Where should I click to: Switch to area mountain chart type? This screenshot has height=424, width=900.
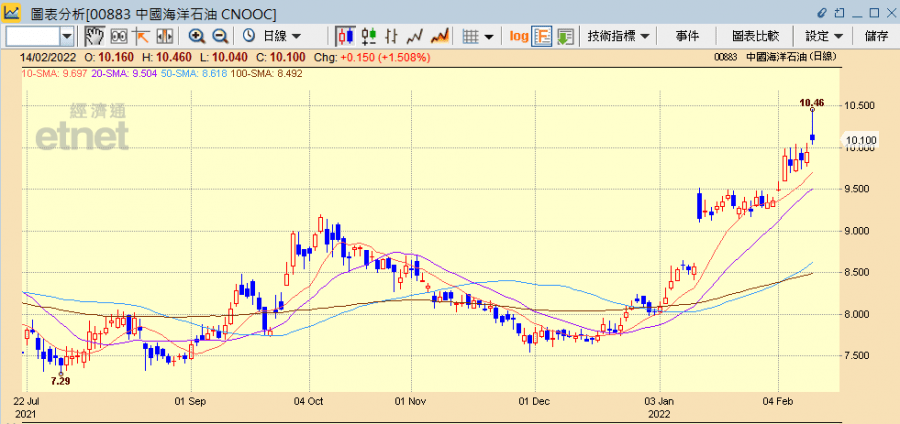(x=439, y=37)
